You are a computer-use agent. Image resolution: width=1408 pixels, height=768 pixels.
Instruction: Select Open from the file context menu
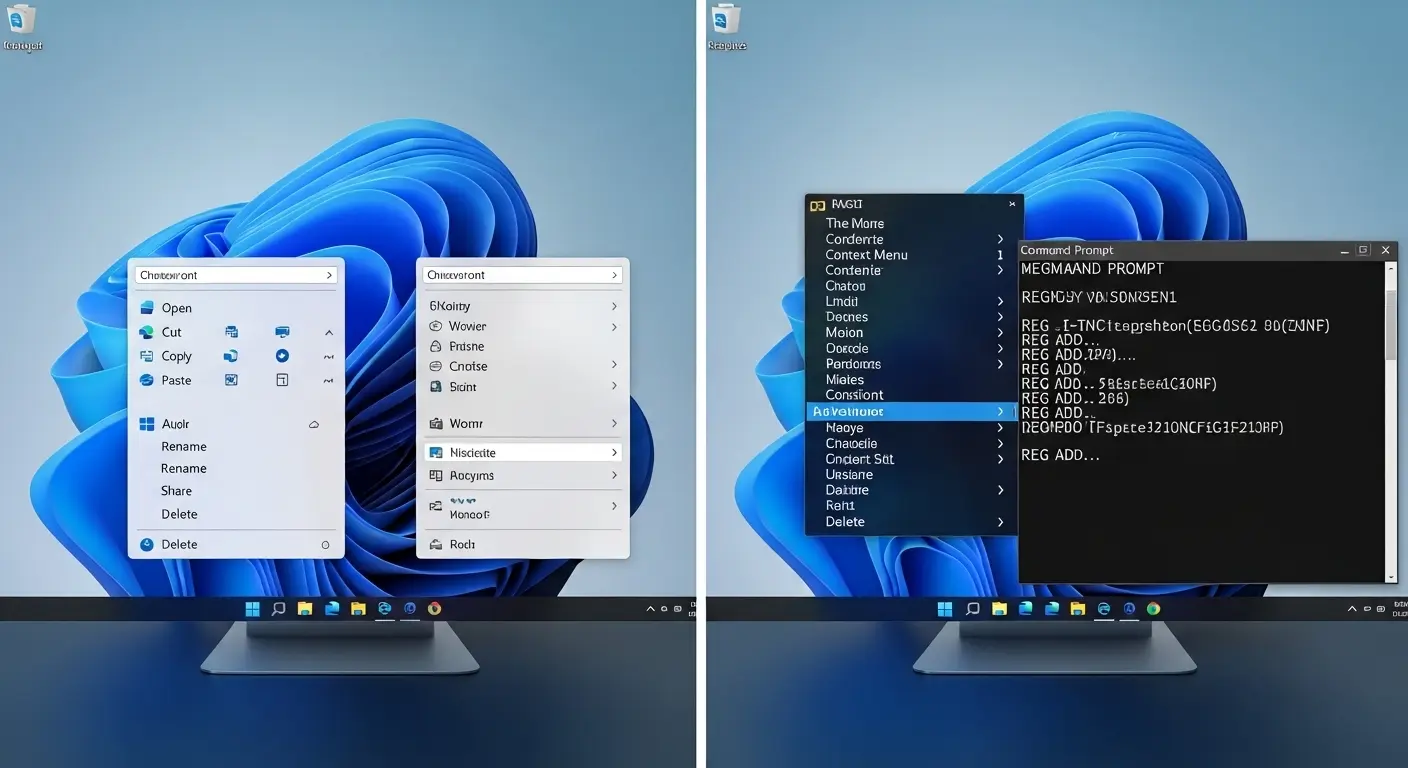pos(178,307)
